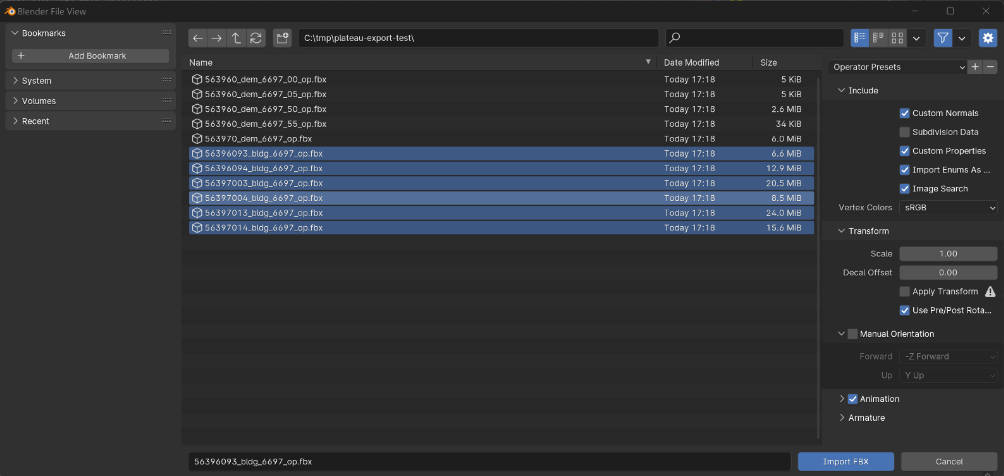Open display settings dropdown arrow
Viewport: 1004px width, 476px height.
(916, 38)
